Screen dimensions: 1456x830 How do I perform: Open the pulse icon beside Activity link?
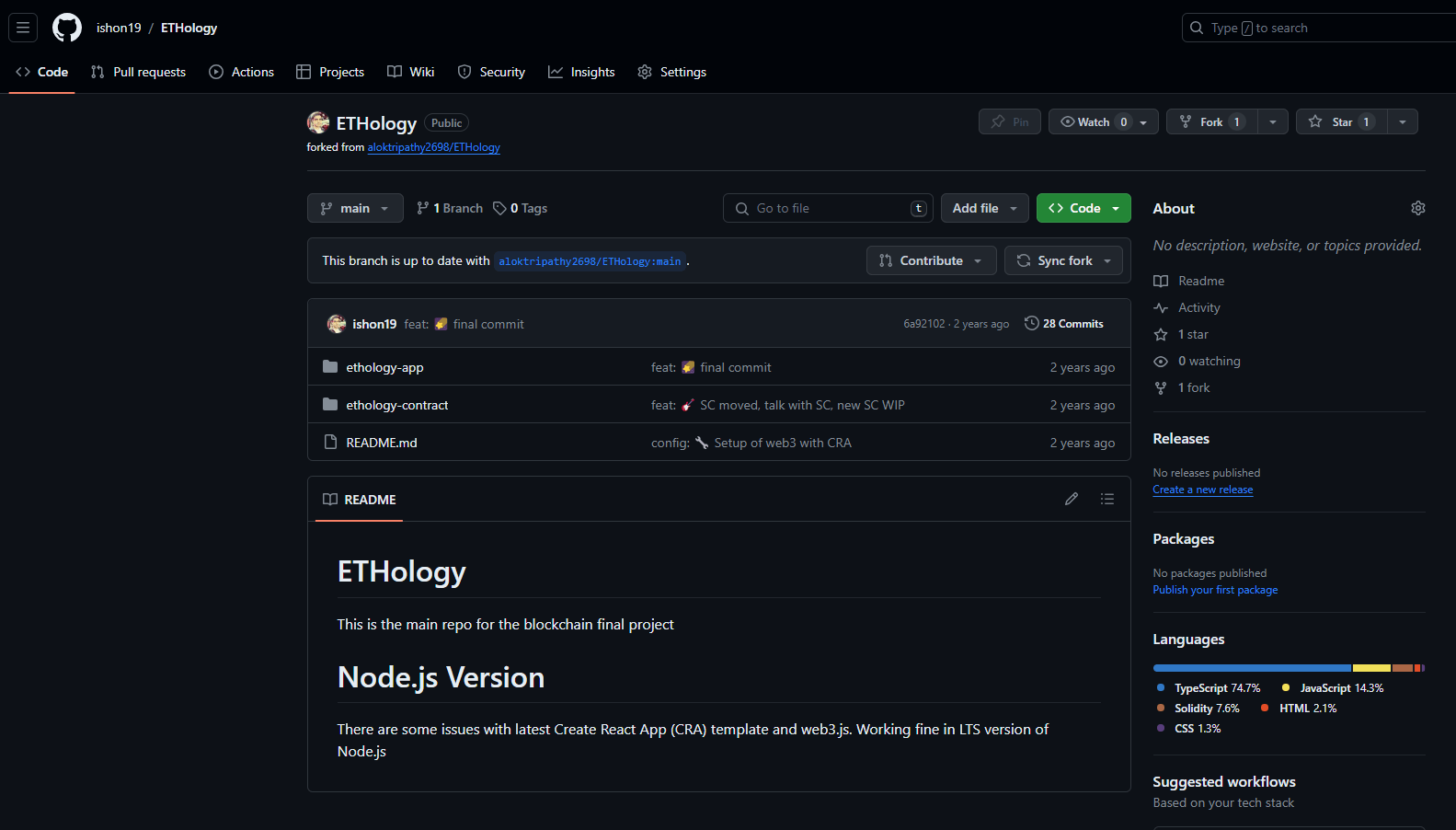coord(1161,307)
